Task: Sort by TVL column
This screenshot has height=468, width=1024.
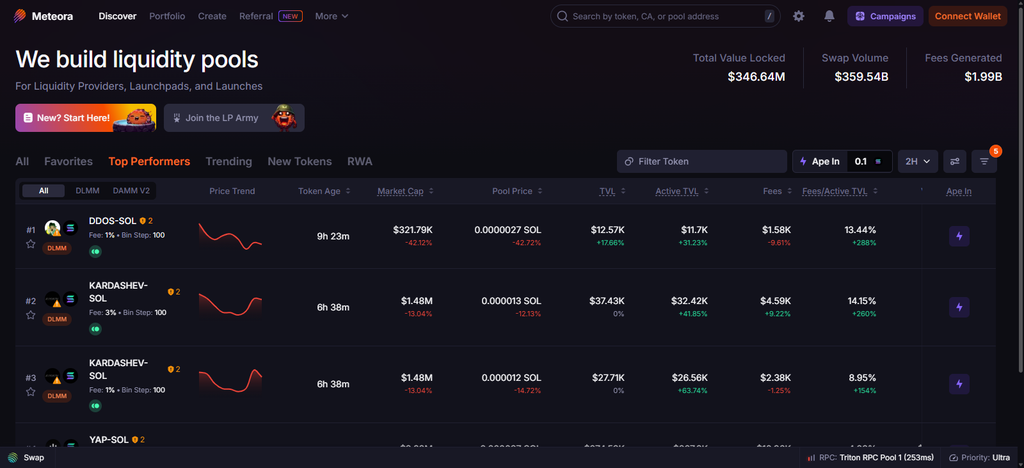Action: tap(613, 191)
